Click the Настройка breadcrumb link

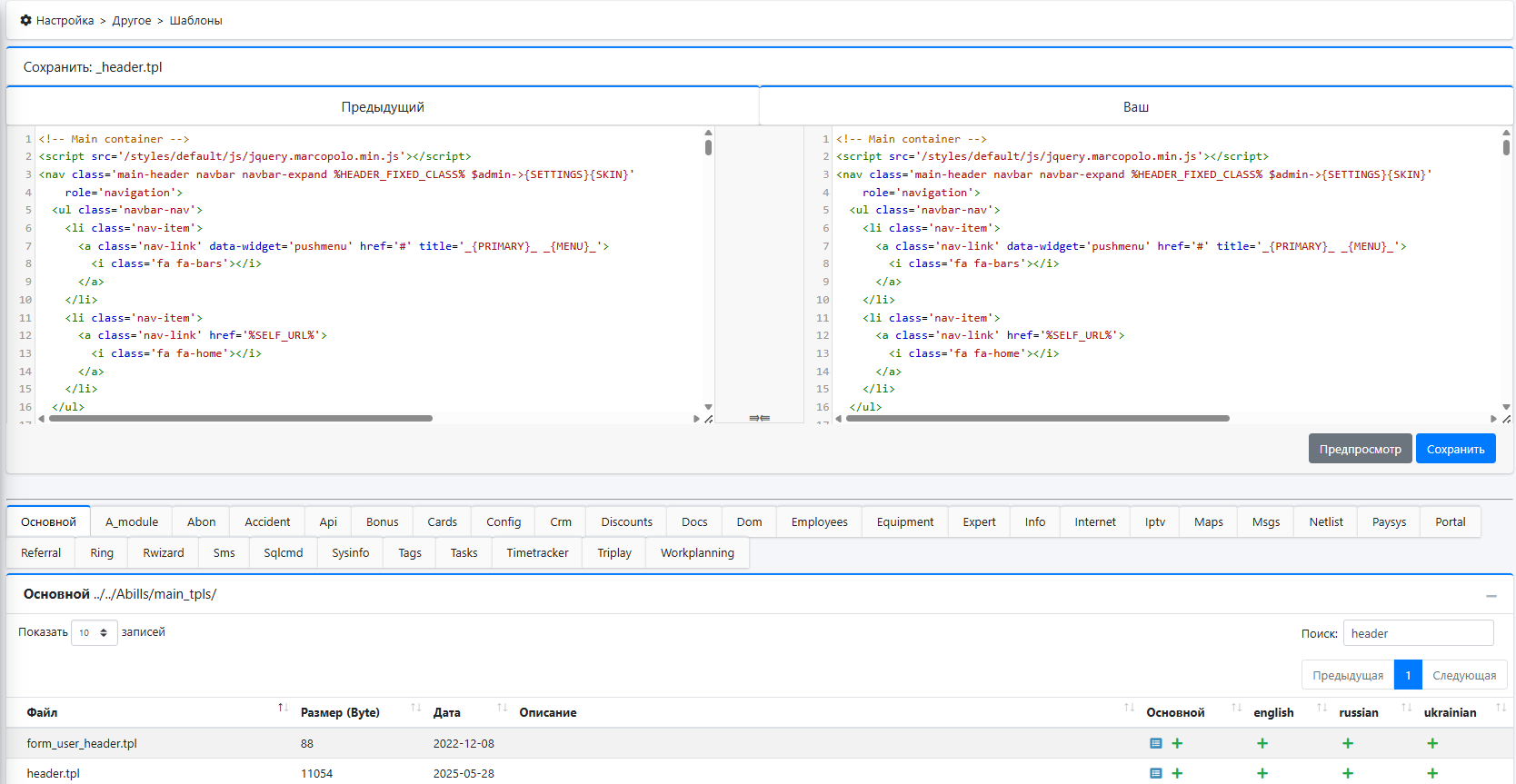65,20
